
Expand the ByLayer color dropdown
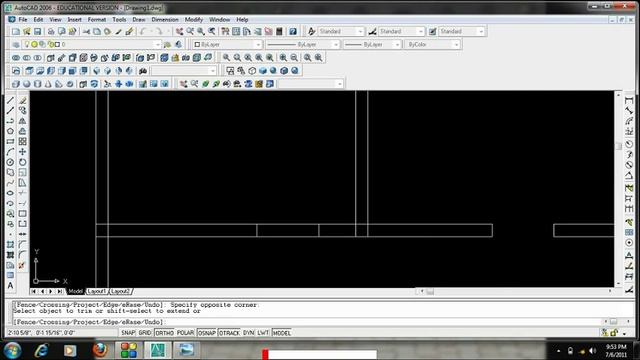pos(258,44)
